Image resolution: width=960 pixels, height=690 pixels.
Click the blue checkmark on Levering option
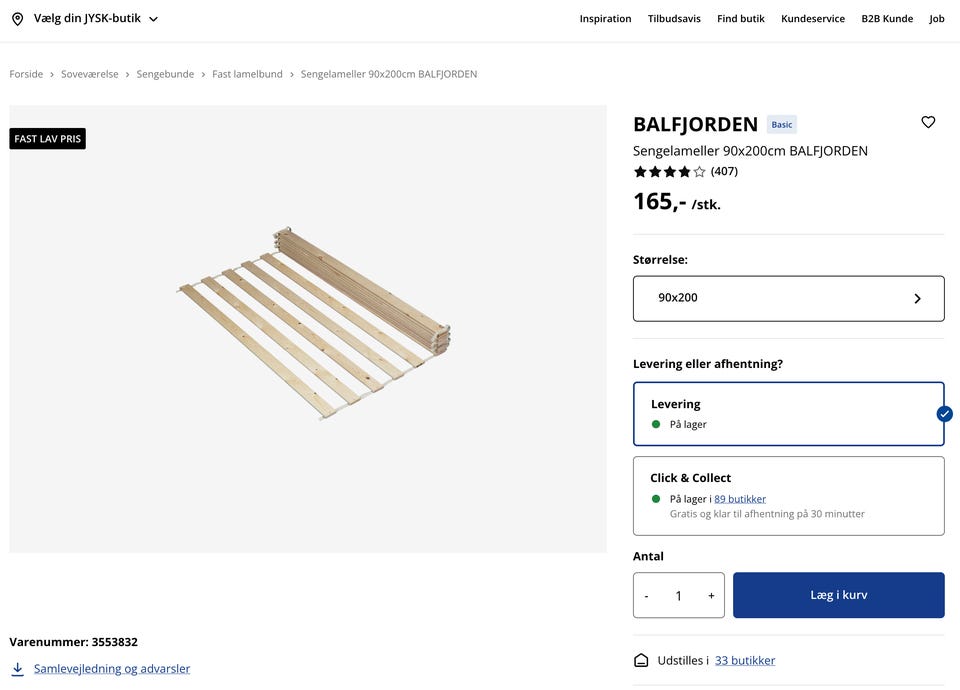pos(943,413)
